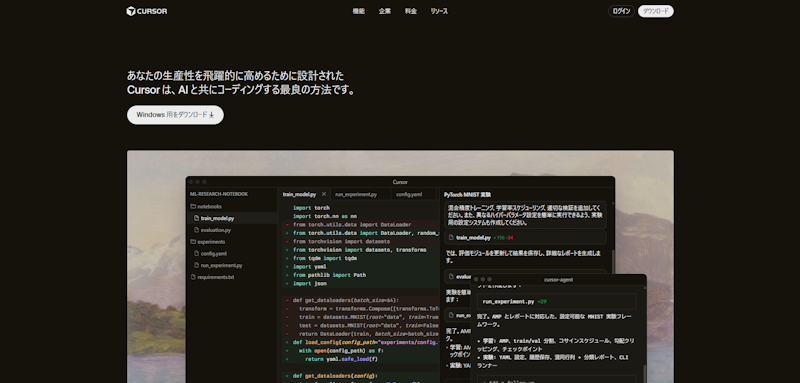Open the 機能 navigation menu

[x=359, y=11]
